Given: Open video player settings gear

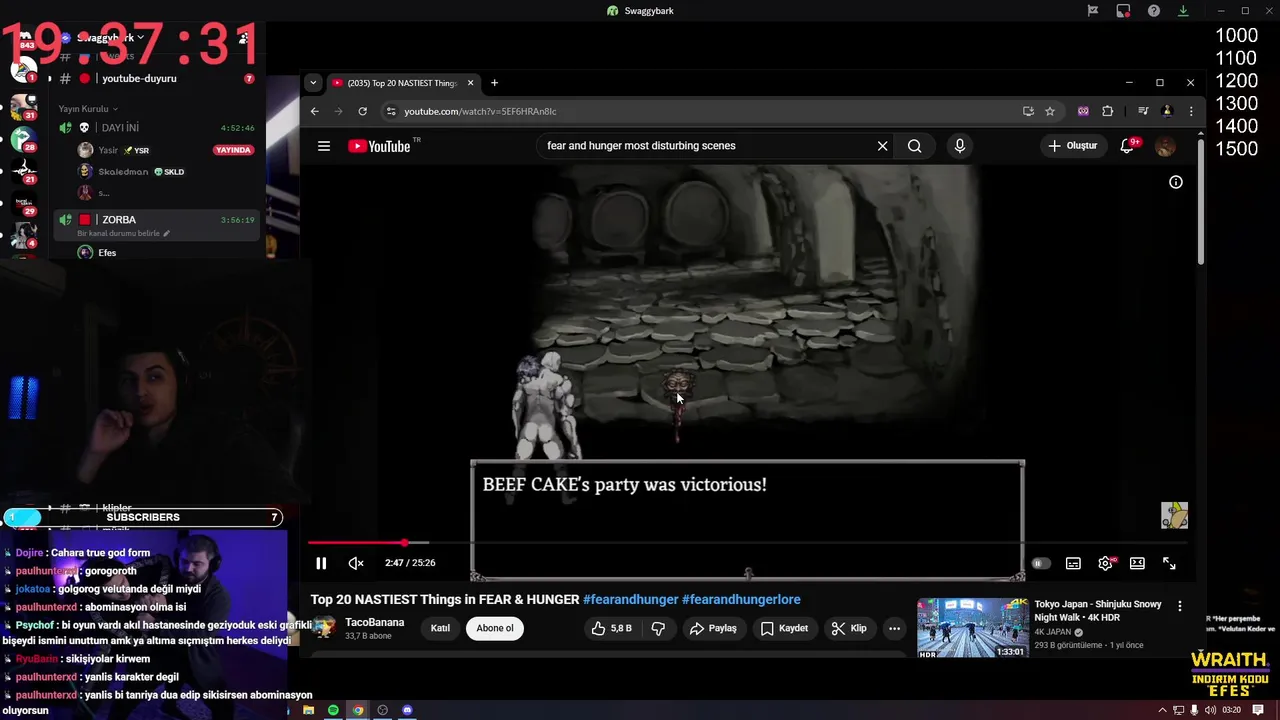Looking at the screenshot, I should click(x=1105, y=563).
